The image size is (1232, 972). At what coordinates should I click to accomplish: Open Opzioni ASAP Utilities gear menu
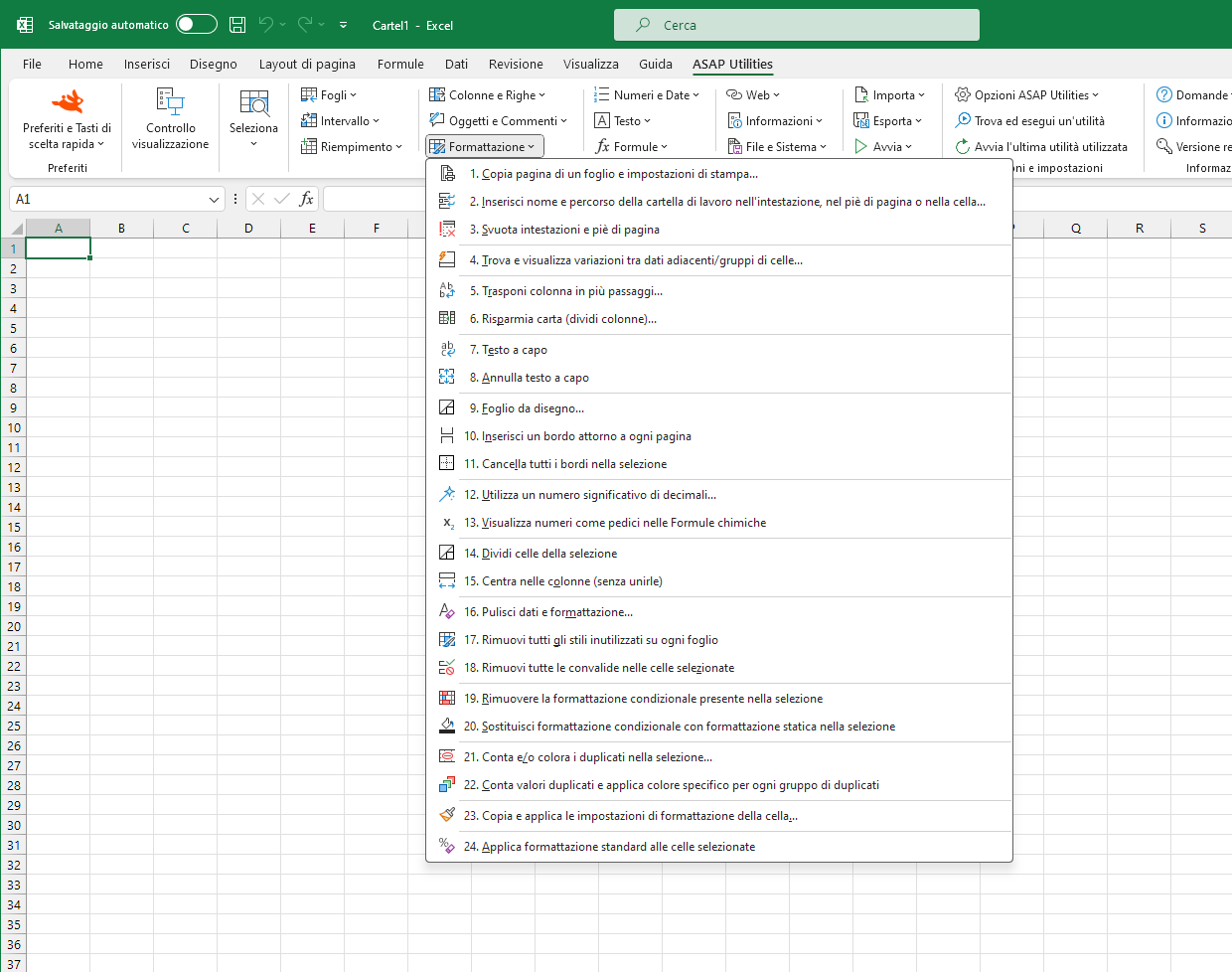tap(1027, 95)
